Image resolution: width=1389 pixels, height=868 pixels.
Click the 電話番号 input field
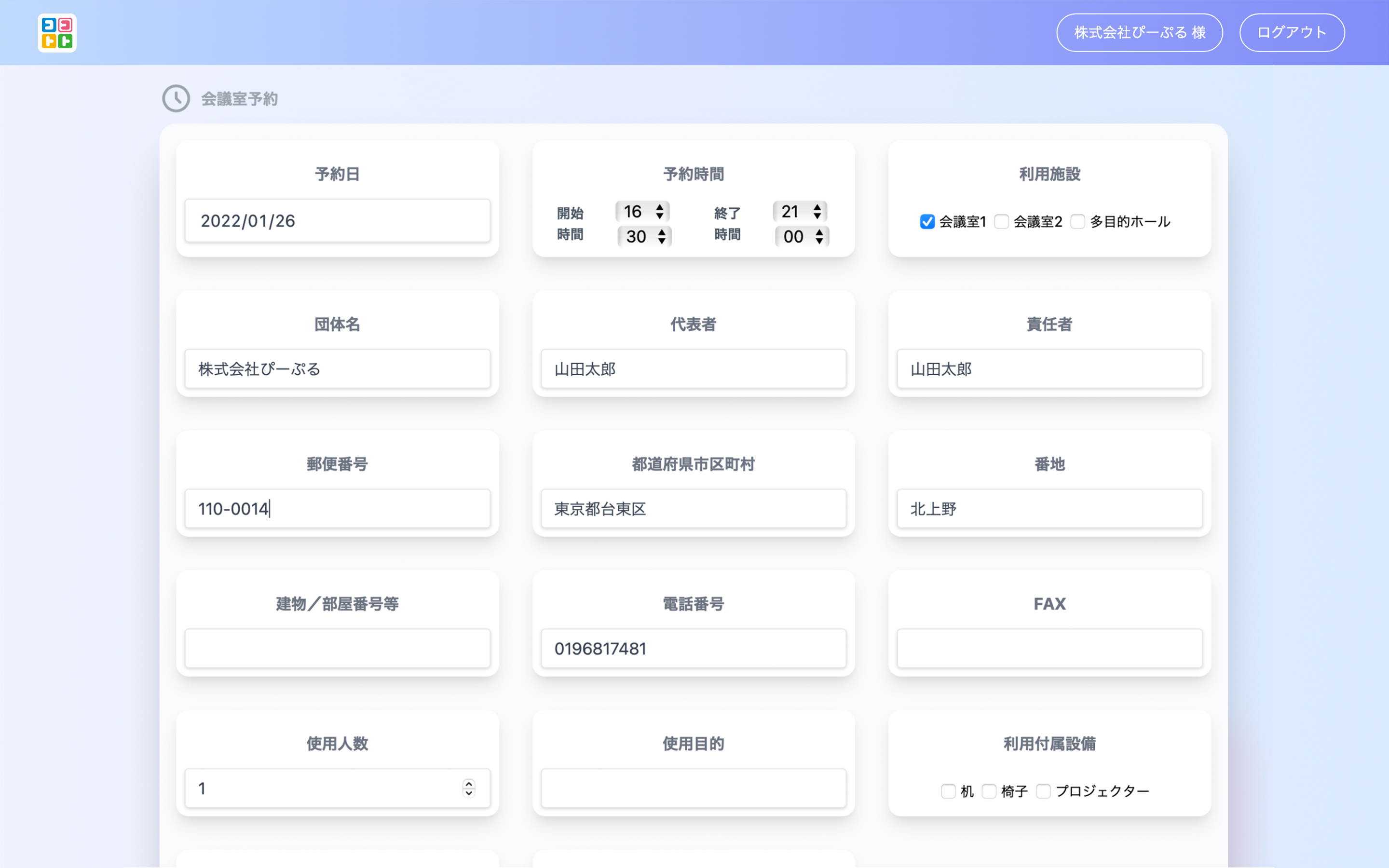click(694, 649)
